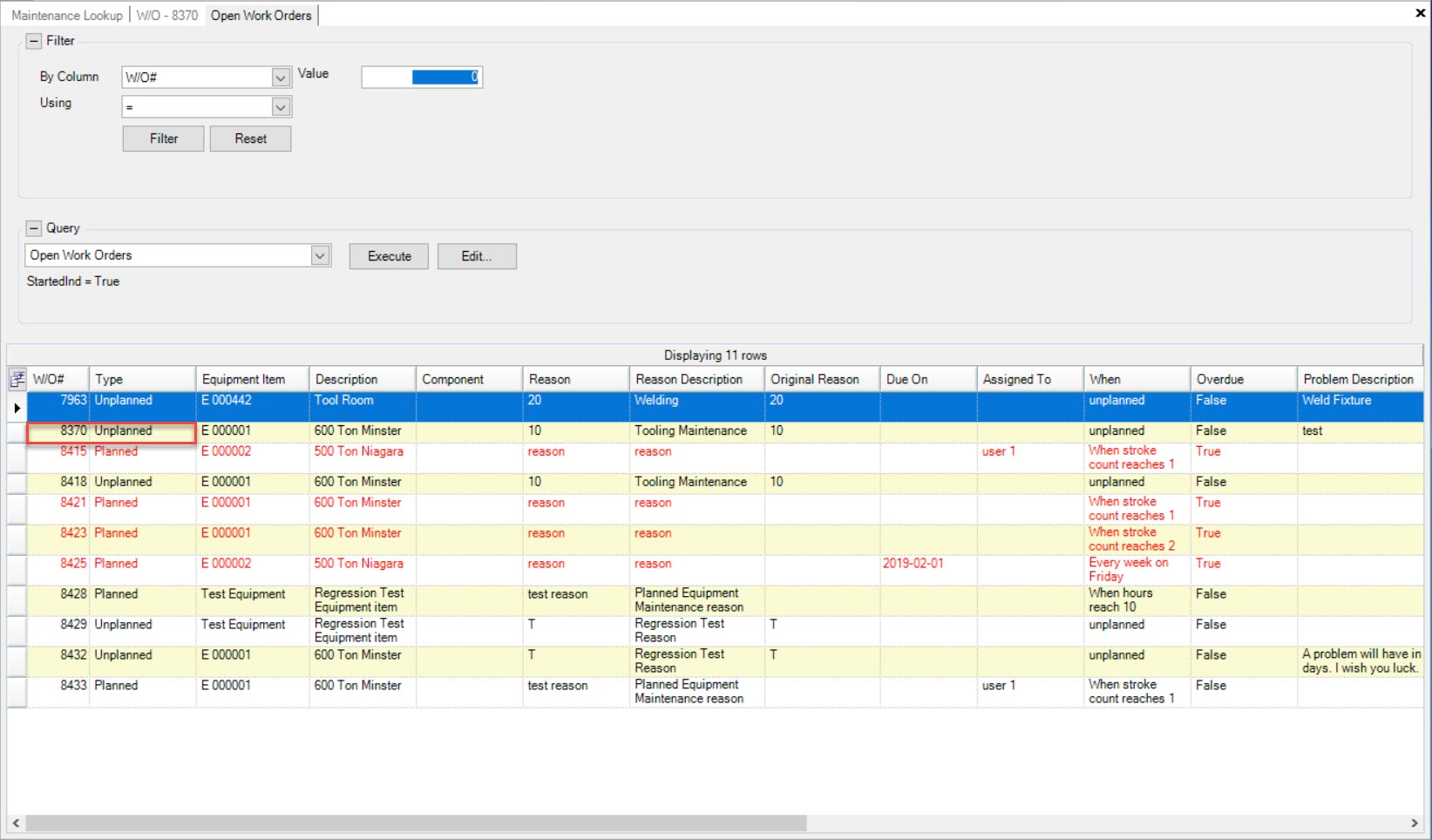Viewport: 1432px width, 840px height.
Task: Click user 1 in the 8433 row
Action: [x=1030, y=692]
